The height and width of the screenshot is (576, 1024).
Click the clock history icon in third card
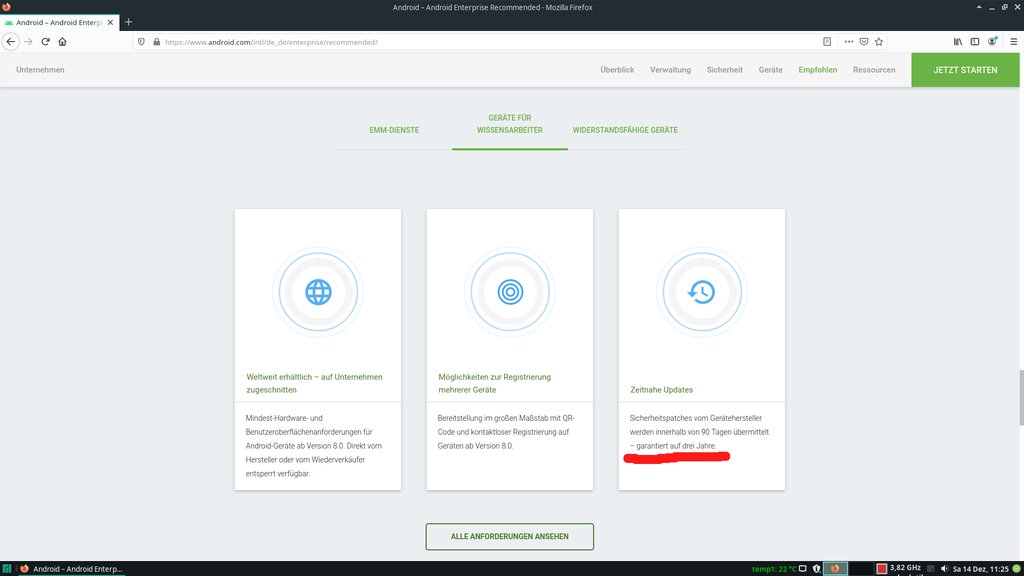[x=701, y=292]
